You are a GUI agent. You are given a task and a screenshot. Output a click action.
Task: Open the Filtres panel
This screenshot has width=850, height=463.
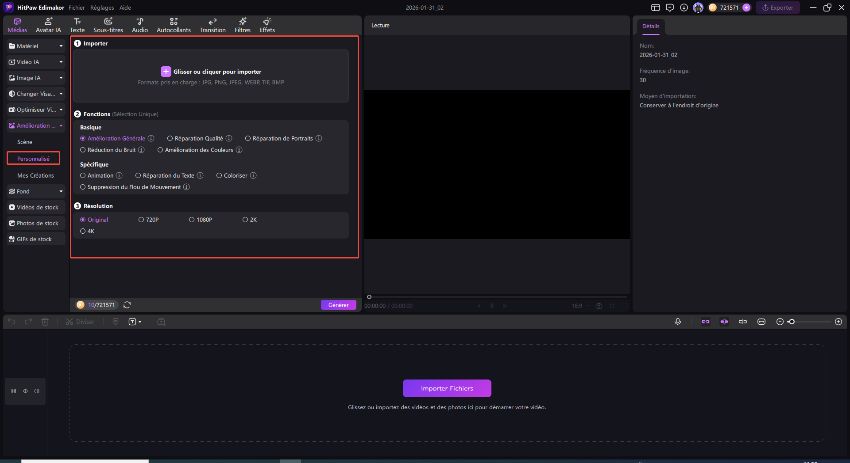243,23
